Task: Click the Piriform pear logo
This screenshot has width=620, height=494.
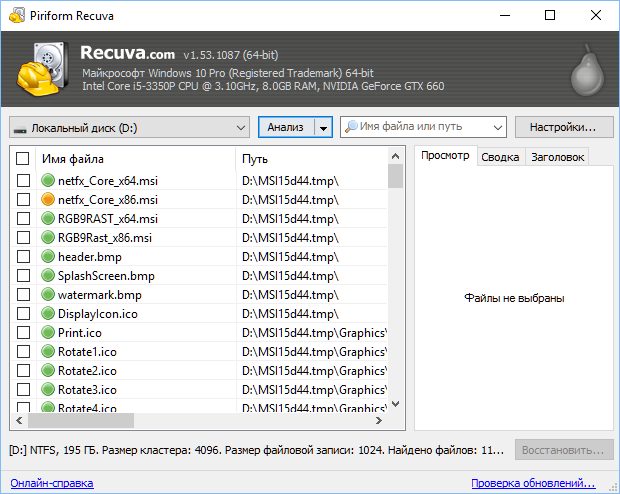Action: click(x=587, y=70)
